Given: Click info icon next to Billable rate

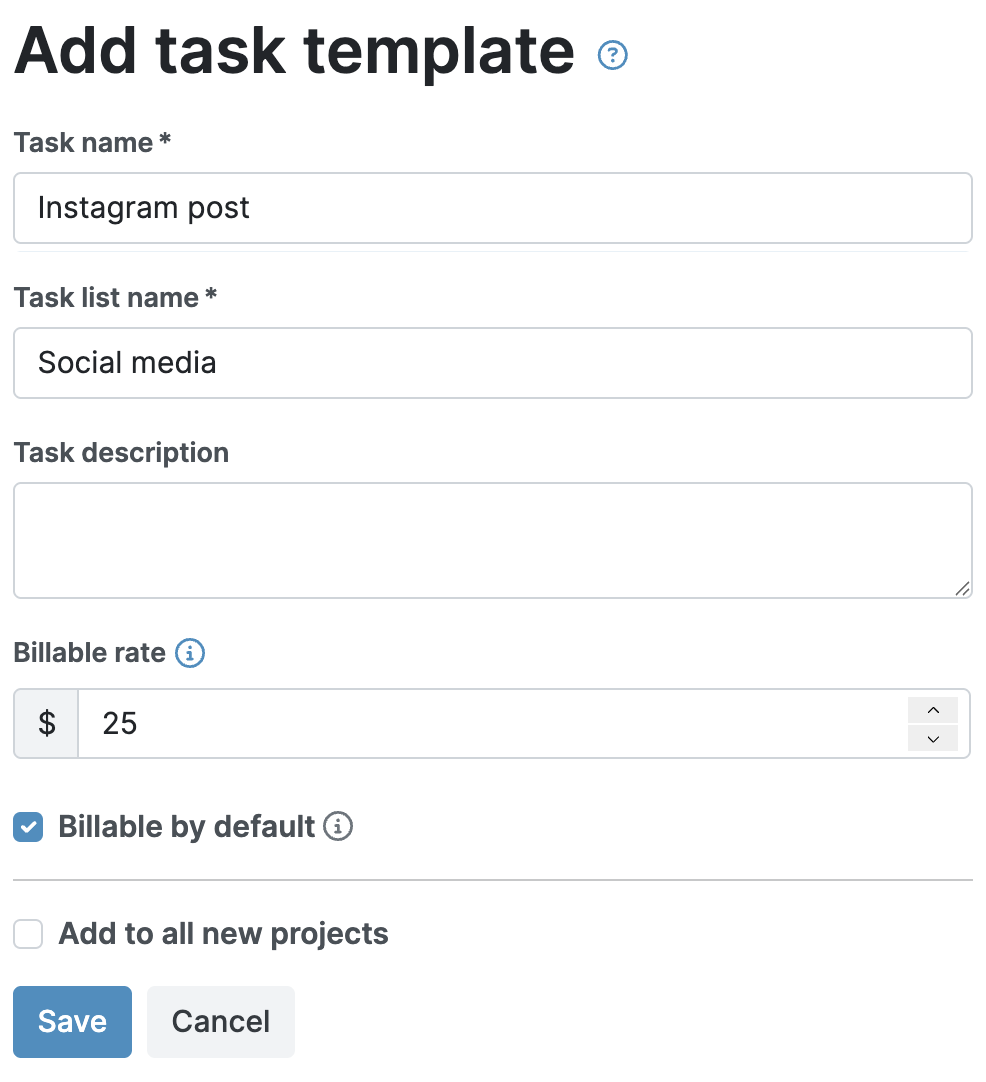Looking at the screenshot, I should tap(190, 654).
